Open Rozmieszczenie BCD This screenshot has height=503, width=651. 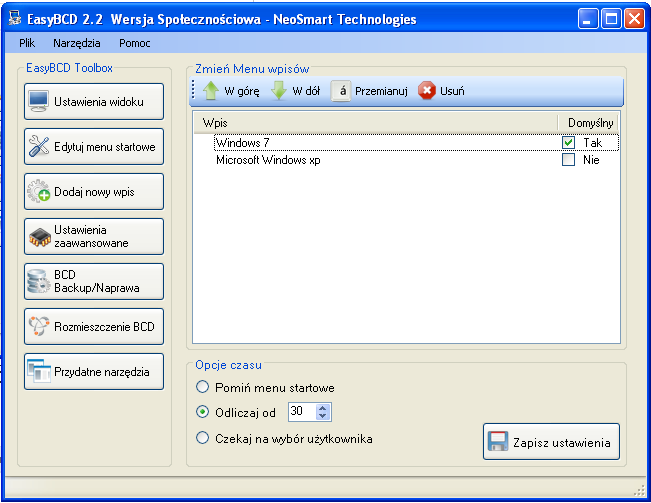[94, 326]
